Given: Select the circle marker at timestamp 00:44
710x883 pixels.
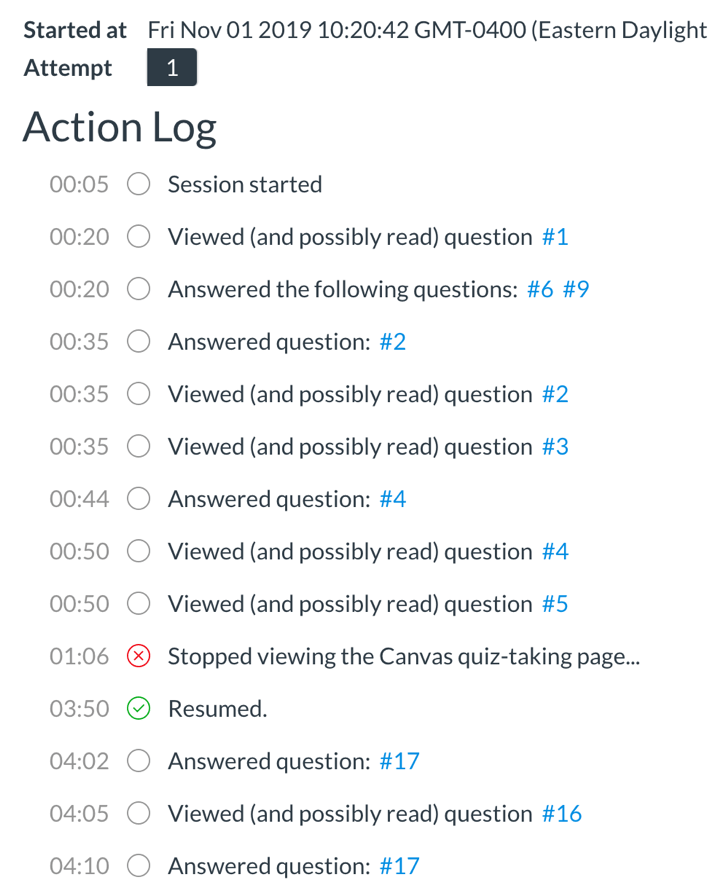Looking at the screenshot, I should click(138, 498).
